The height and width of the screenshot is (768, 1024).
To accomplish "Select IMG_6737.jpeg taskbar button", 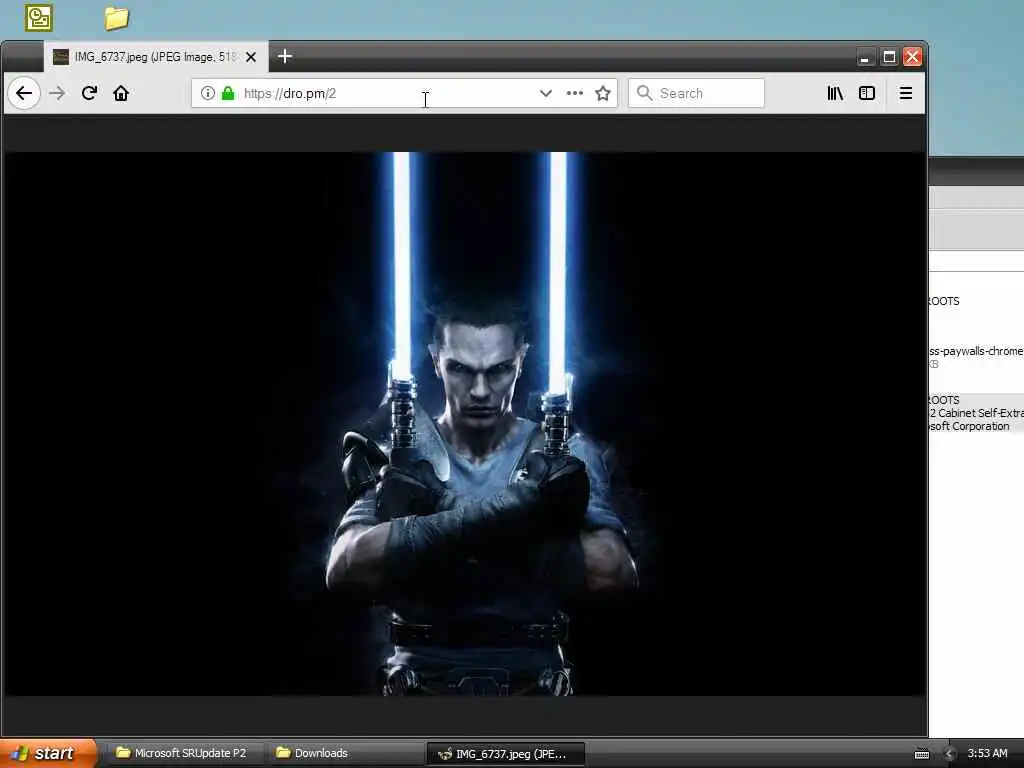I will tap(505, 754).
